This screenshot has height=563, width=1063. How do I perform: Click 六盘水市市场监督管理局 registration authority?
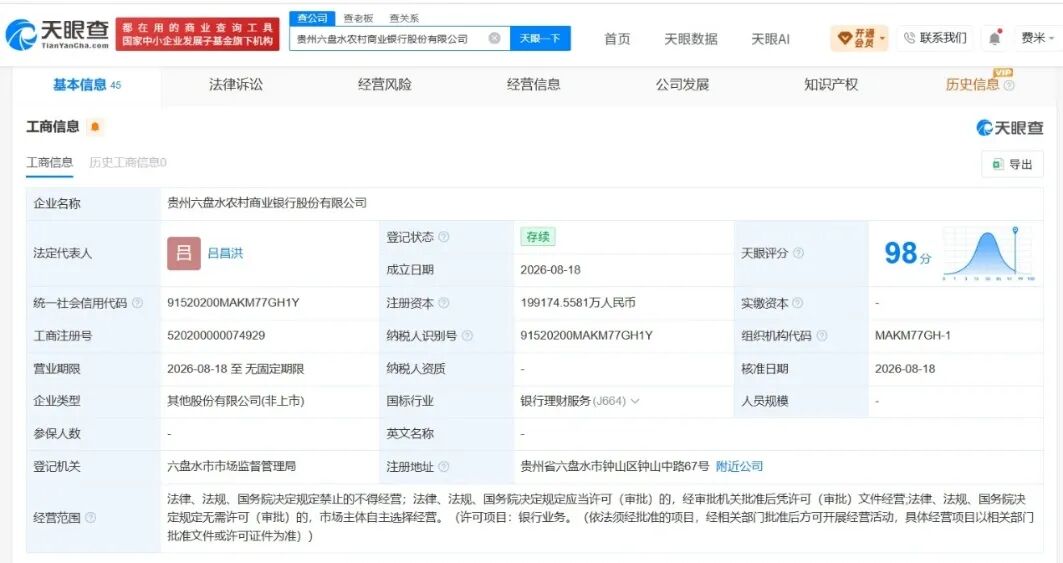(x=231, y=467)
